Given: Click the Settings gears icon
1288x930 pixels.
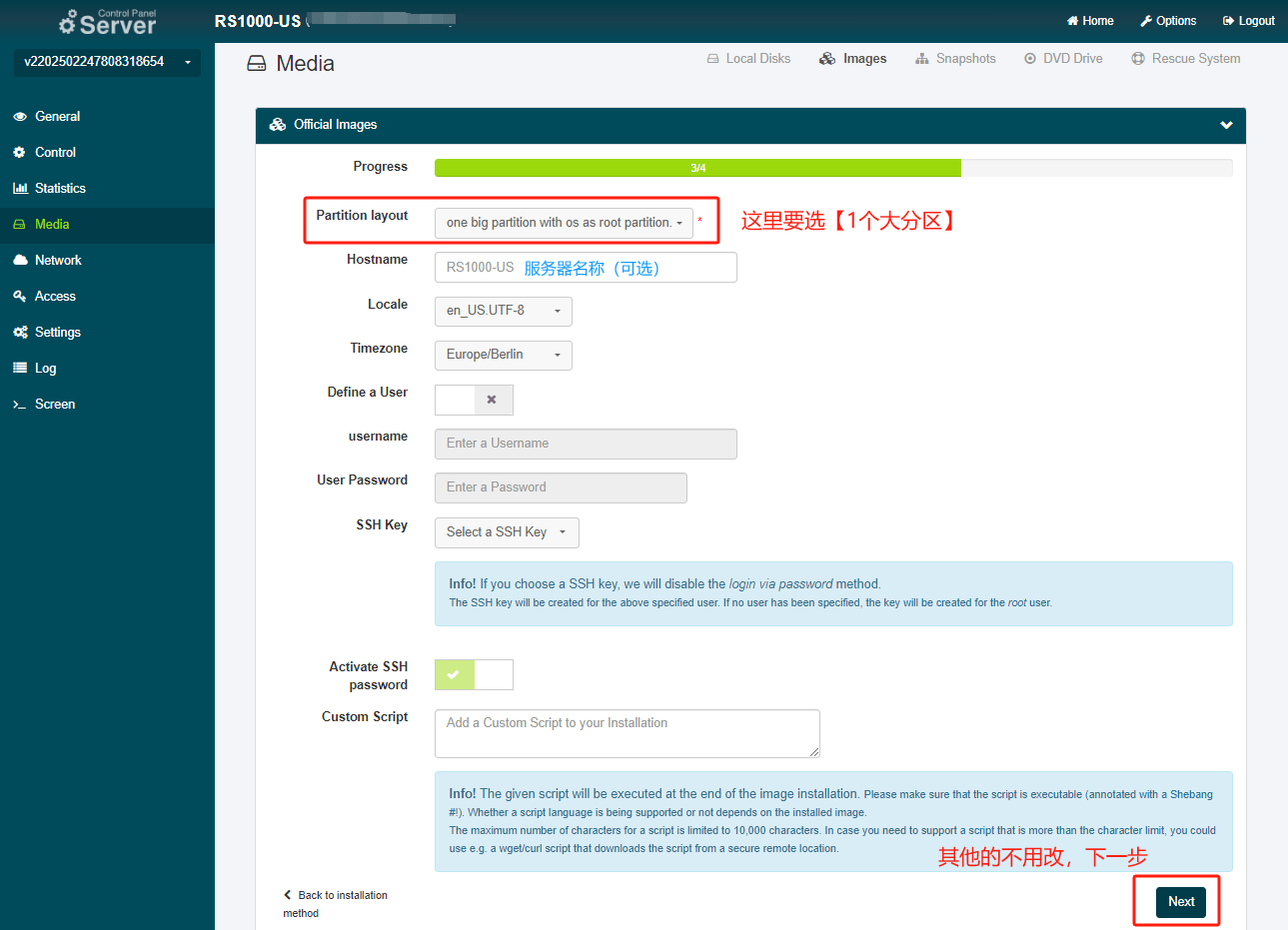Looking at the screenshot, I should pyautogui.click(x=20, y=333).
